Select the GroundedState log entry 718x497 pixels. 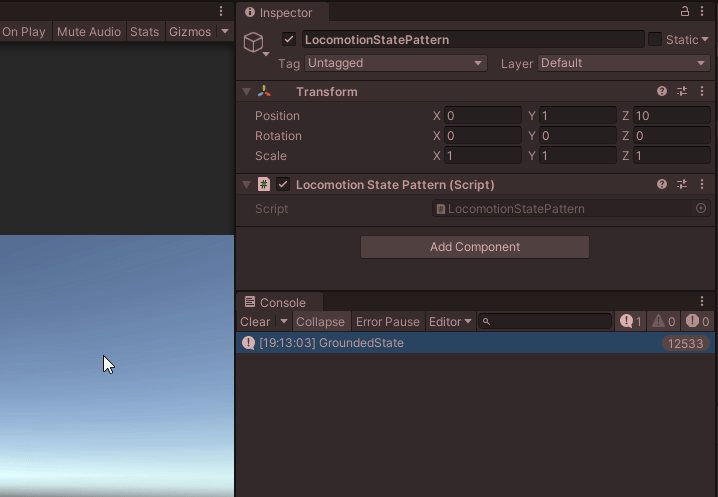coord(475,343)
